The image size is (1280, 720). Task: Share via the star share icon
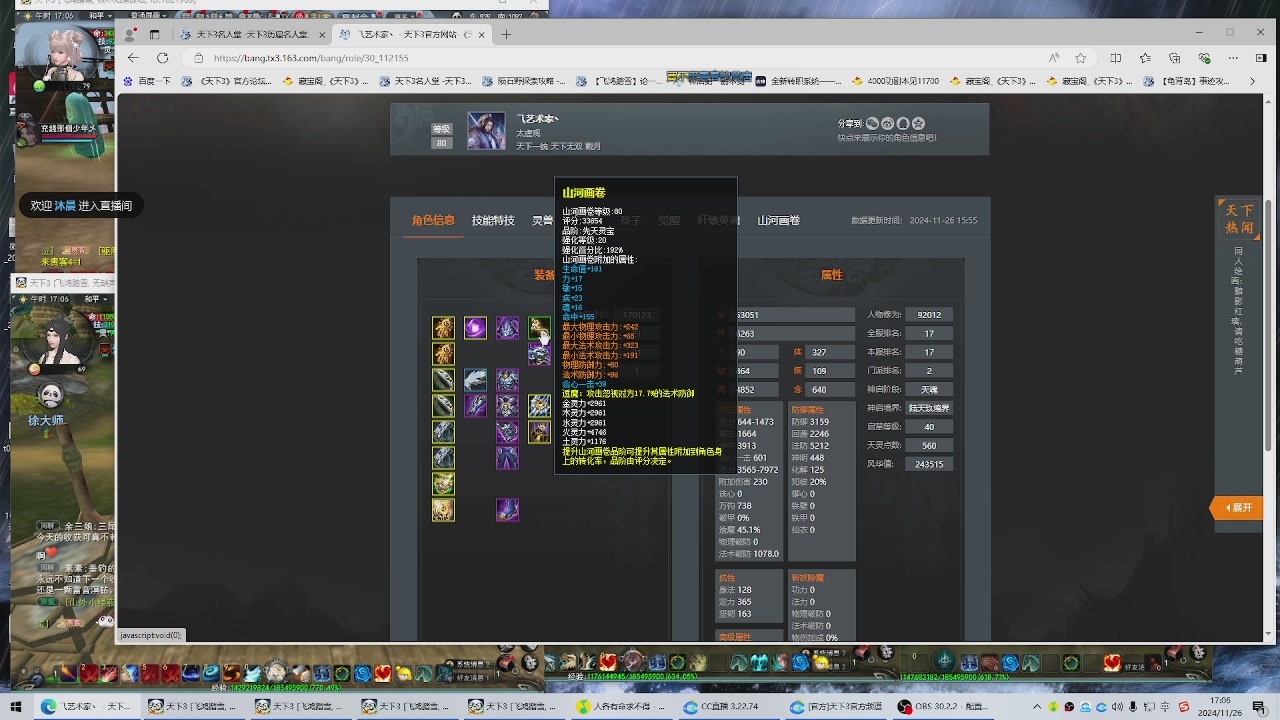(918, 123)
